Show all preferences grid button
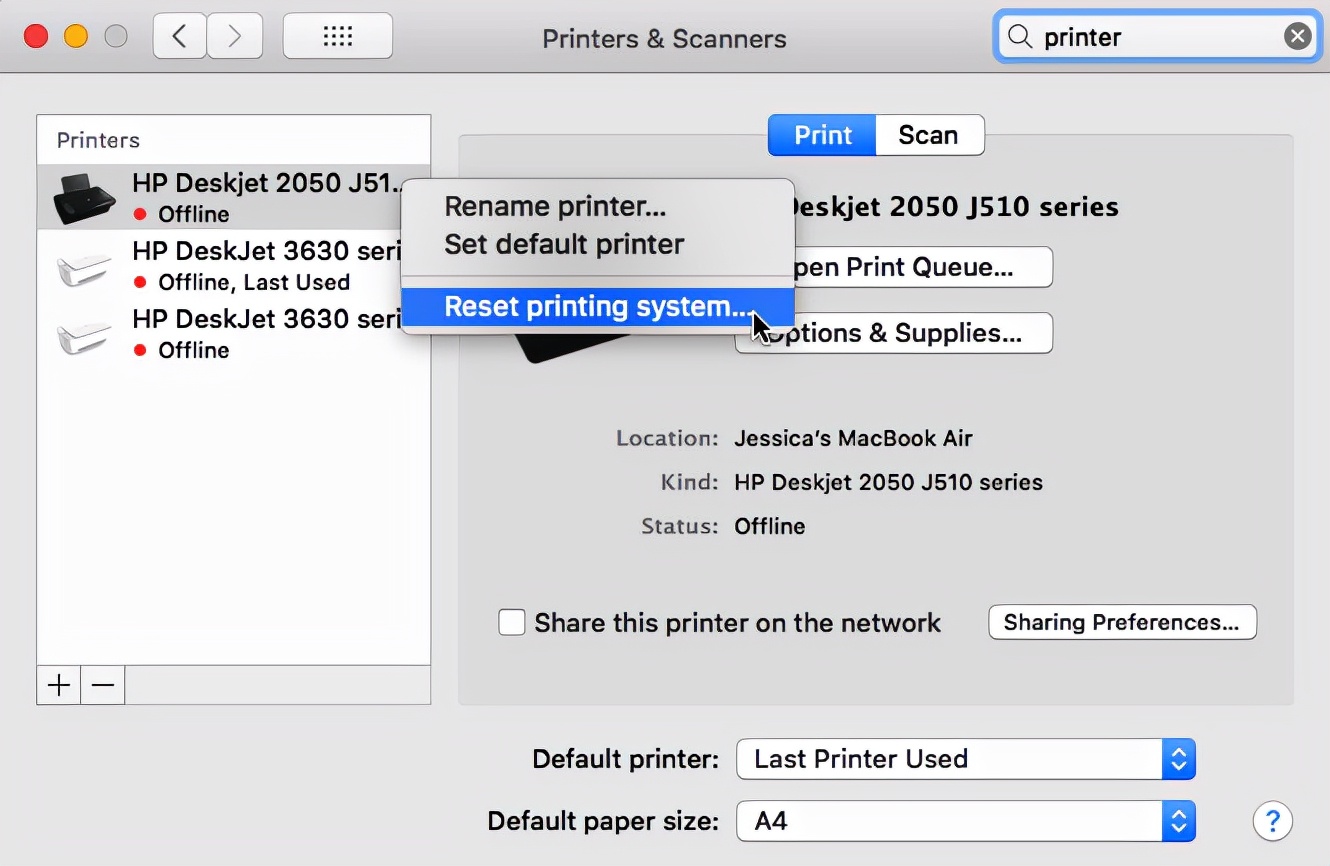This screenshot has width=1330, height=866. pos(338,37)
